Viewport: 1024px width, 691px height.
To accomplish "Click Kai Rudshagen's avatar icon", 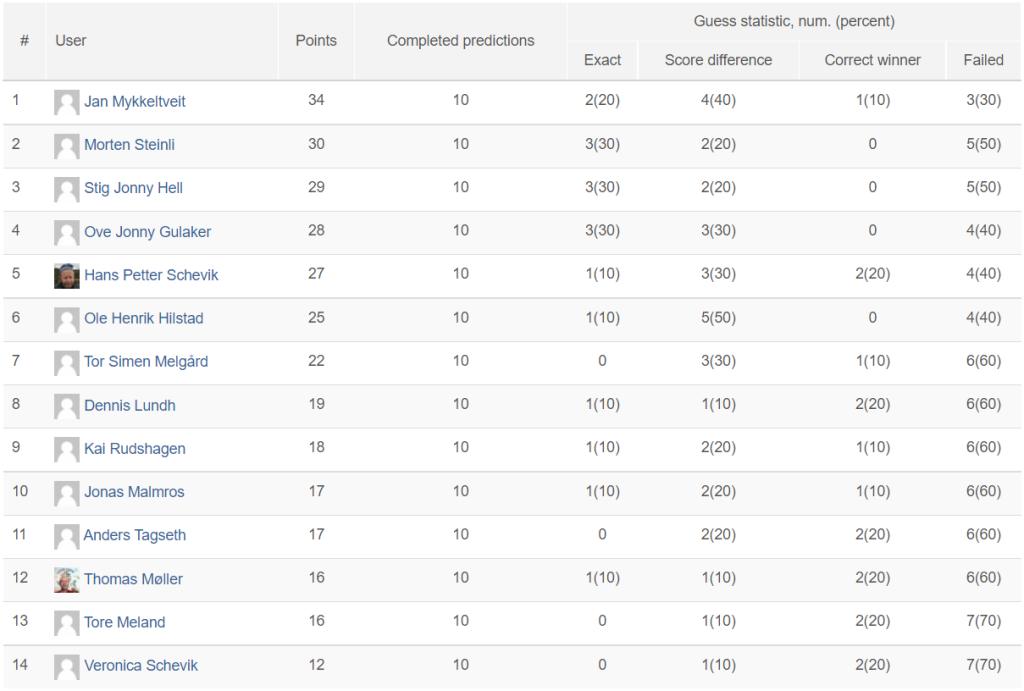I will 67,449.
